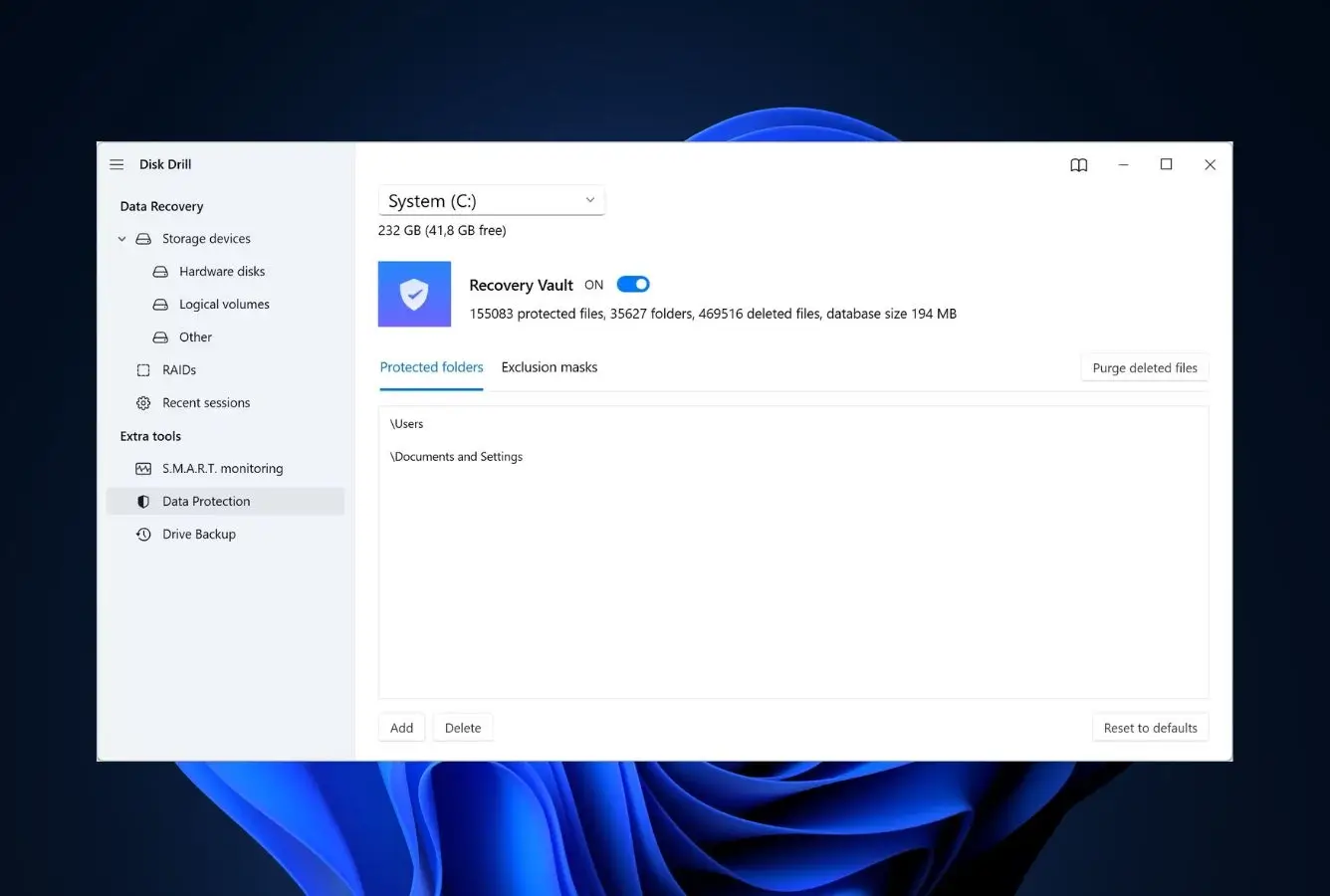This screenshot has height=896, width=1330.
Task: Open S.M.A.R.T. monitoring tool
Action: [223, 469]
